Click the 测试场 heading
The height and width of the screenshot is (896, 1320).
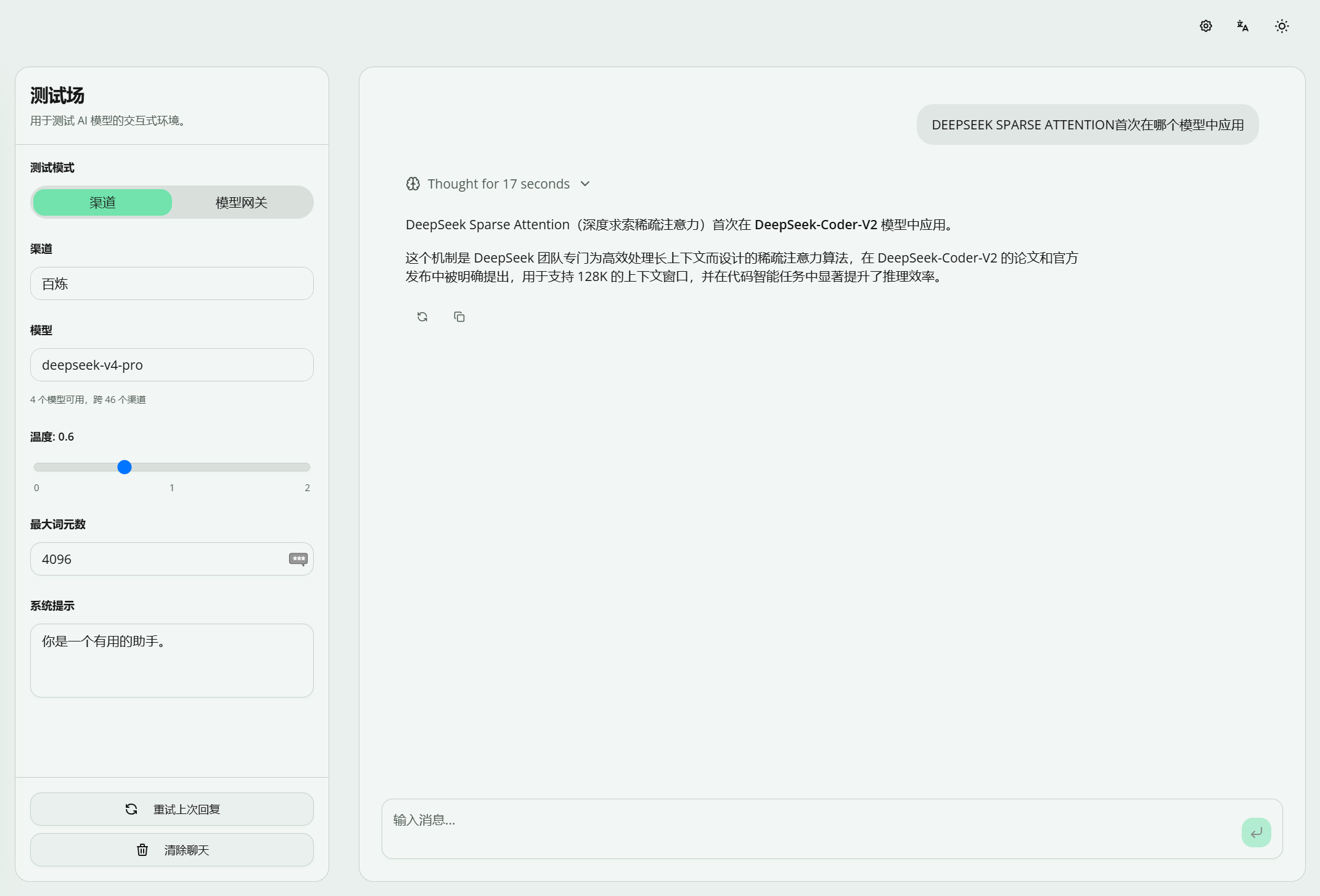point(57,96)
